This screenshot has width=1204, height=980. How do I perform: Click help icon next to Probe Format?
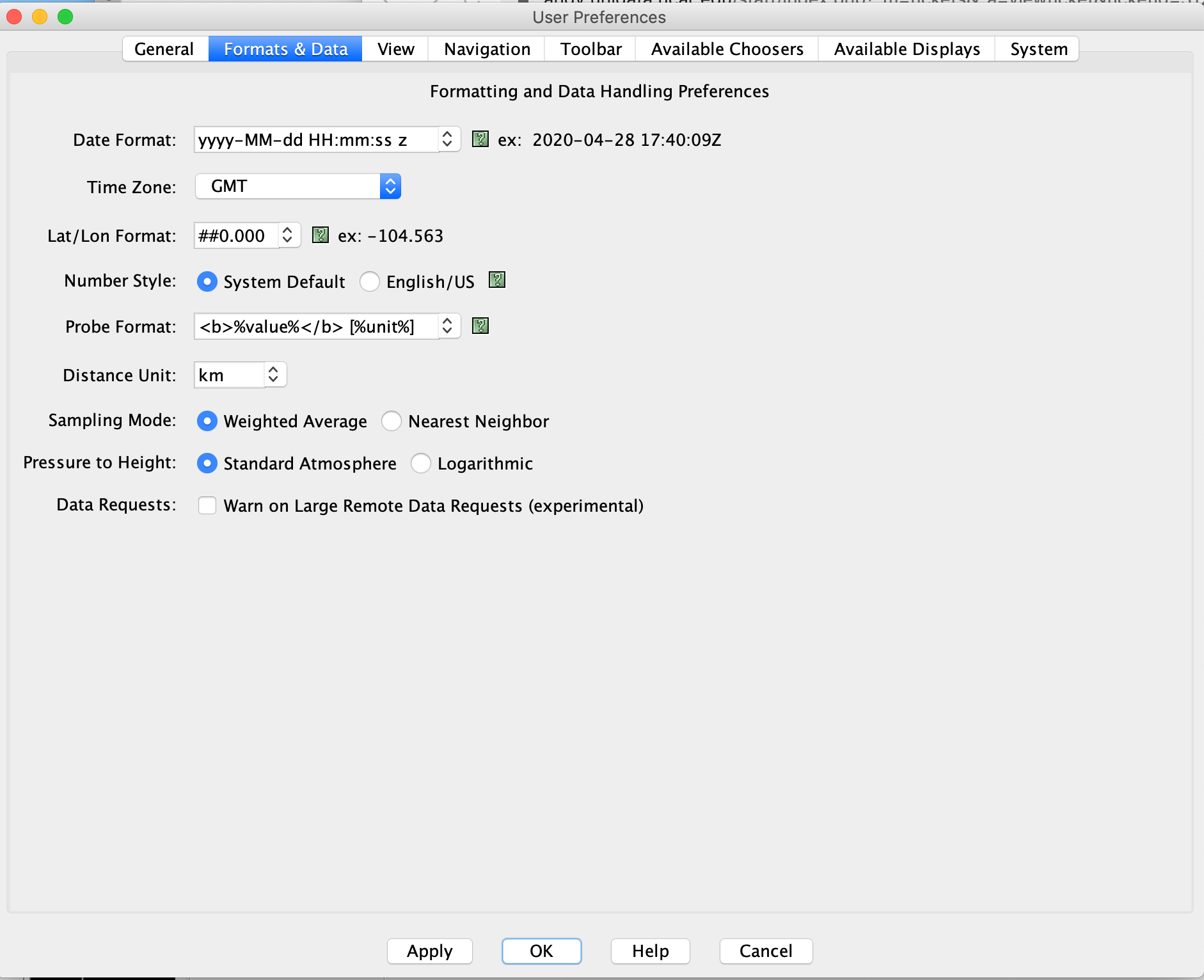tap(480, 326)
